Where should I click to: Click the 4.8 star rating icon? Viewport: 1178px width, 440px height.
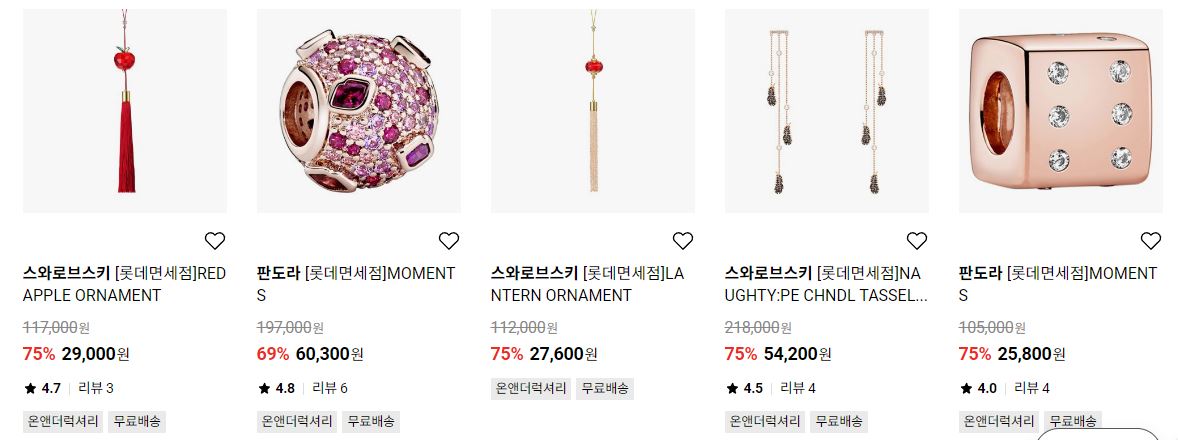pos(264,388)
